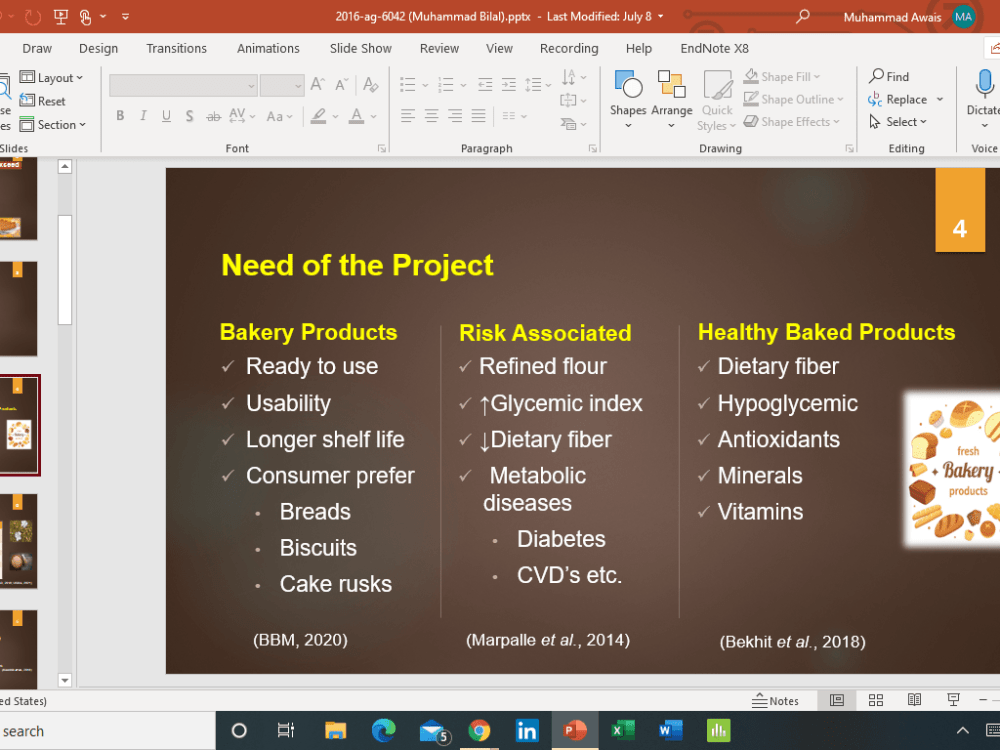Open Layout options
Image resolution: width=1000 pixels, height=750 pixels.
(x=52, y=78)
